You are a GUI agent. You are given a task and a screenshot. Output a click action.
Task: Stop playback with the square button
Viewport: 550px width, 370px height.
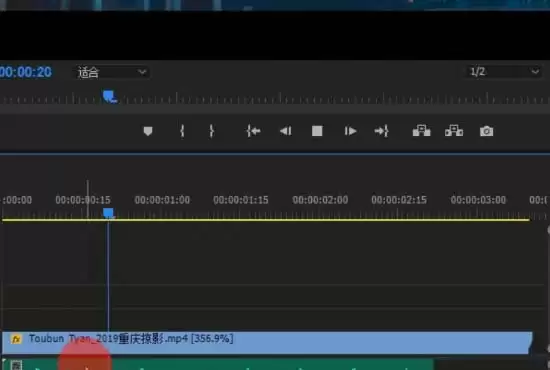(x=317, y=131)
